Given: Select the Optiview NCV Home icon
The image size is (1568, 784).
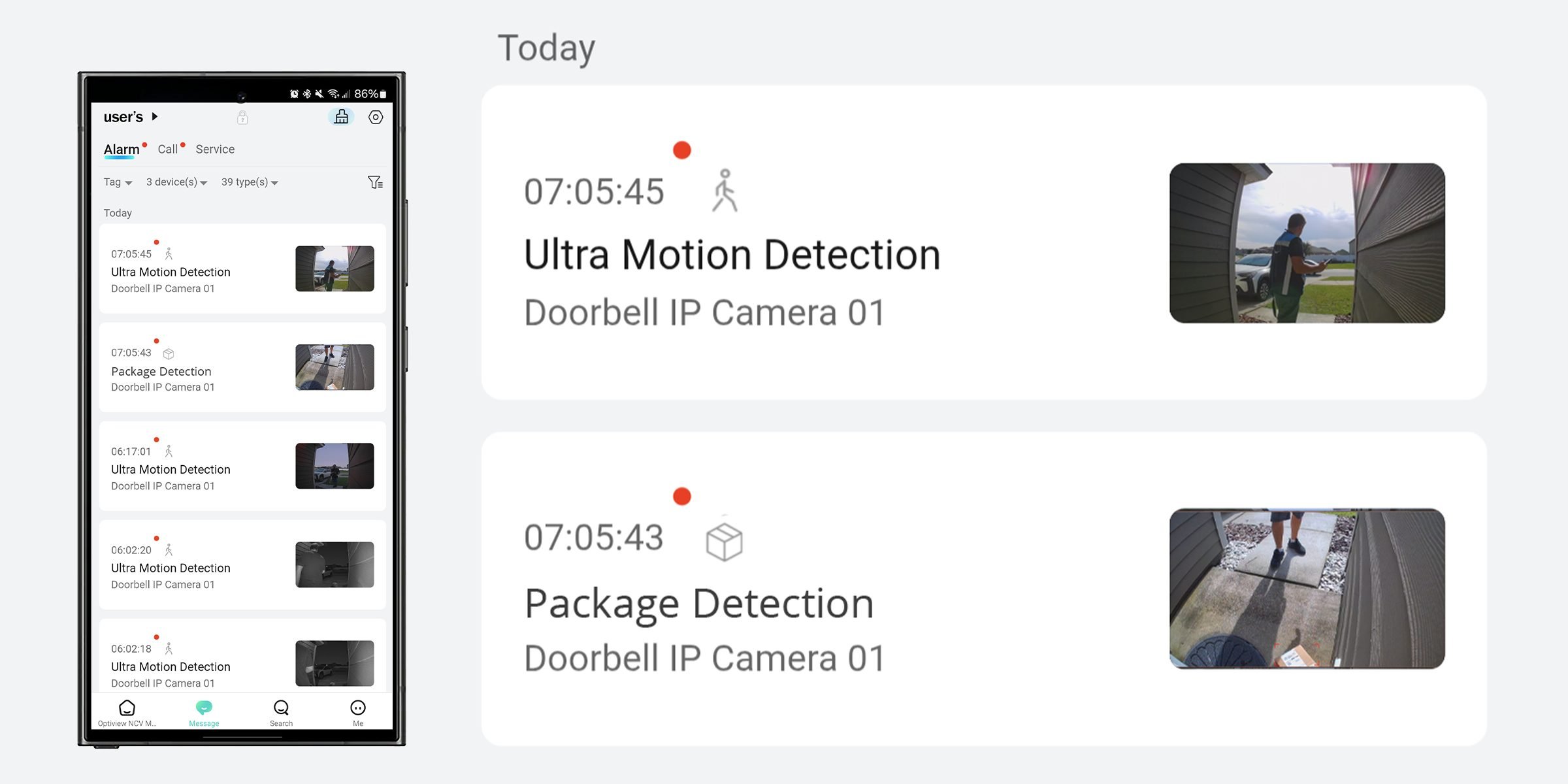Looking at the screenshot, I should (128, 709).
